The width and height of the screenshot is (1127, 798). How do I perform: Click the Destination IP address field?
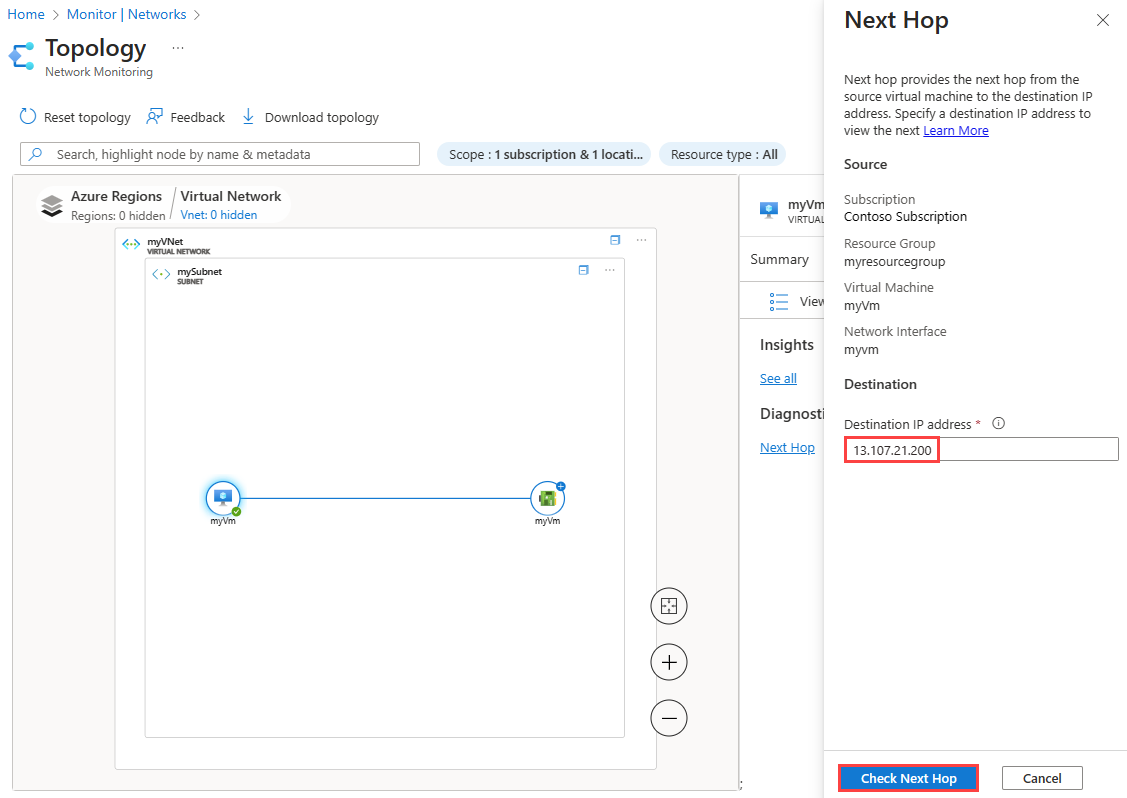click(x=980, y=450)
